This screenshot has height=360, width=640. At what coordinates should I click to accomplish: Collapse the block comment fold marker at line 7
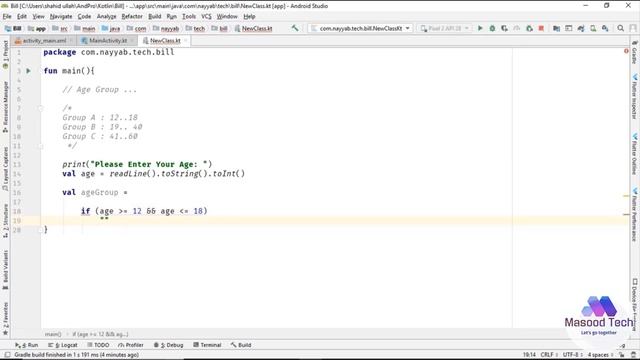pos(40,108)
